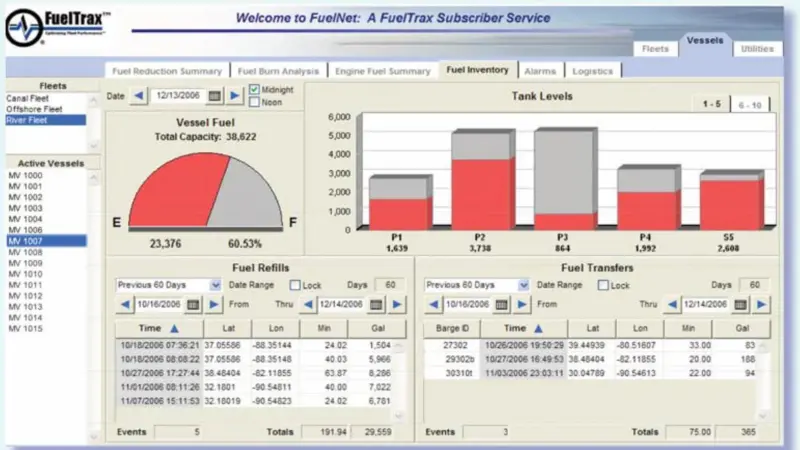Step Fuel Transfers Thru date forward

[x=761, y=305]
